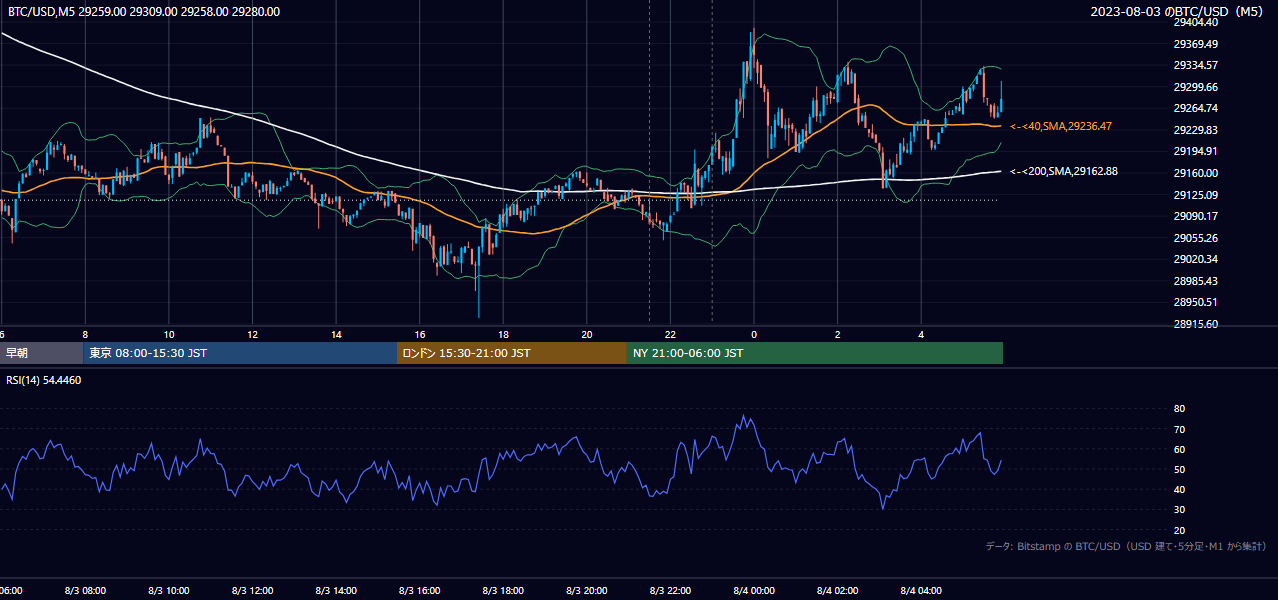Click price axis label 29369.49

1195,44
